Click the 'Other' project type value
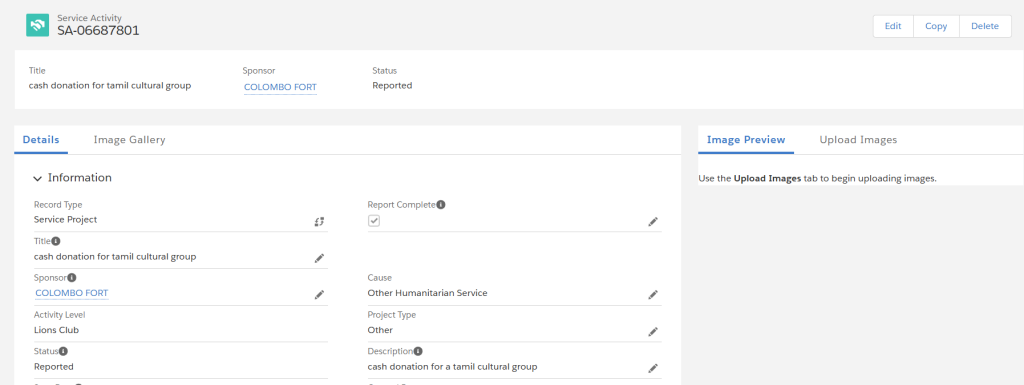 click(x=380, y=330)
